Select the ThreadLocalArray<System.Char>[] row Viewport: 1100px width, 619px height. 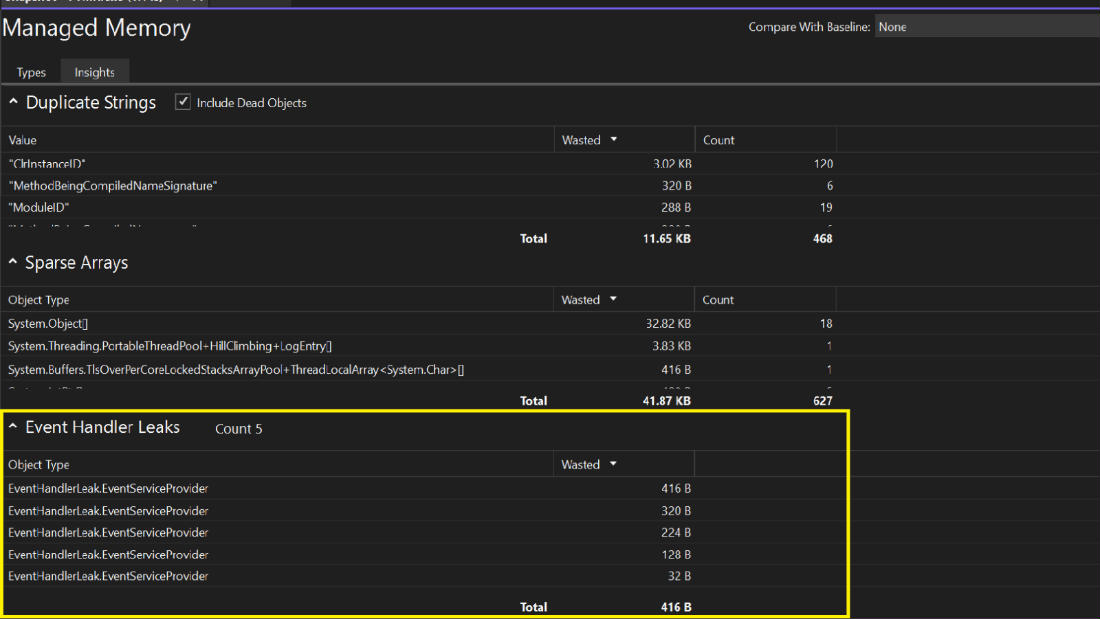click(420, 369)
